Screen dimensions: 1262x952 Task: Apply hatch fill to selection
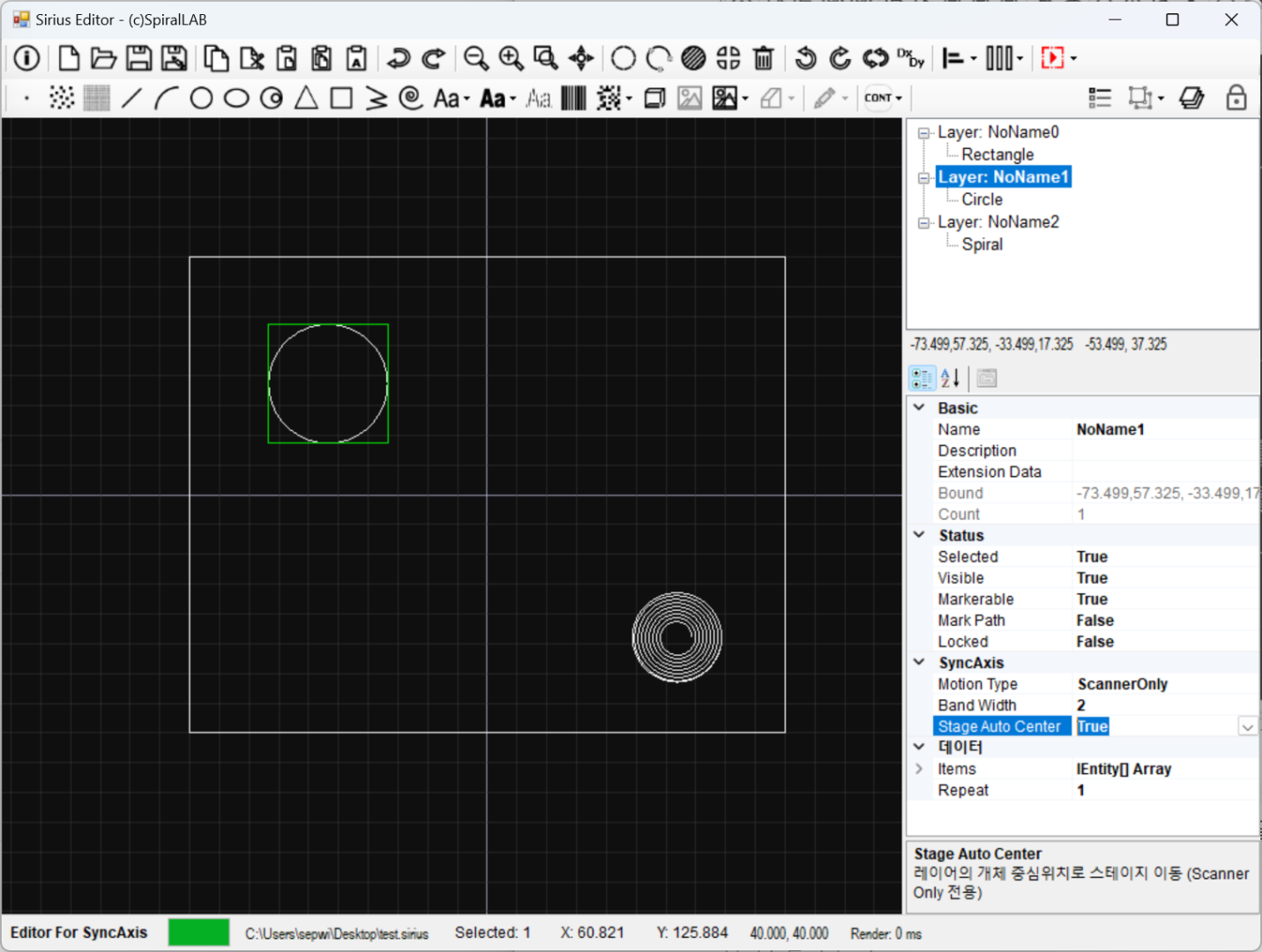click(x=694, y=58)
